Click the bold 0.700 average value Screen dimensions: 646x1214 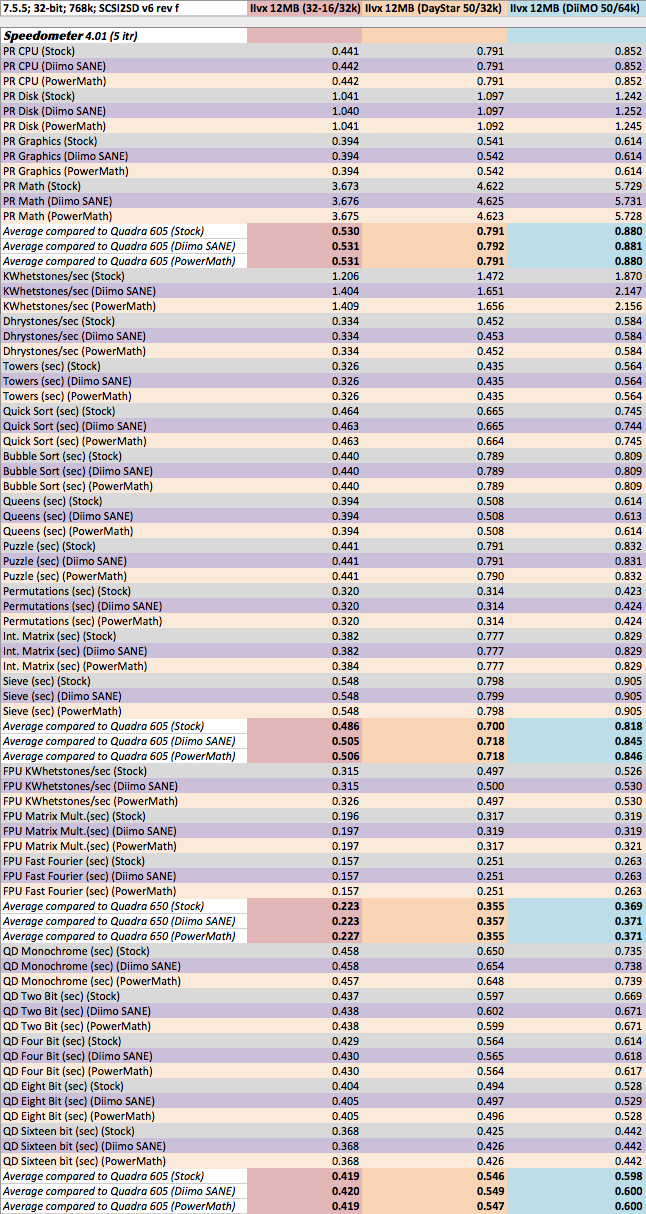point(489,726)
